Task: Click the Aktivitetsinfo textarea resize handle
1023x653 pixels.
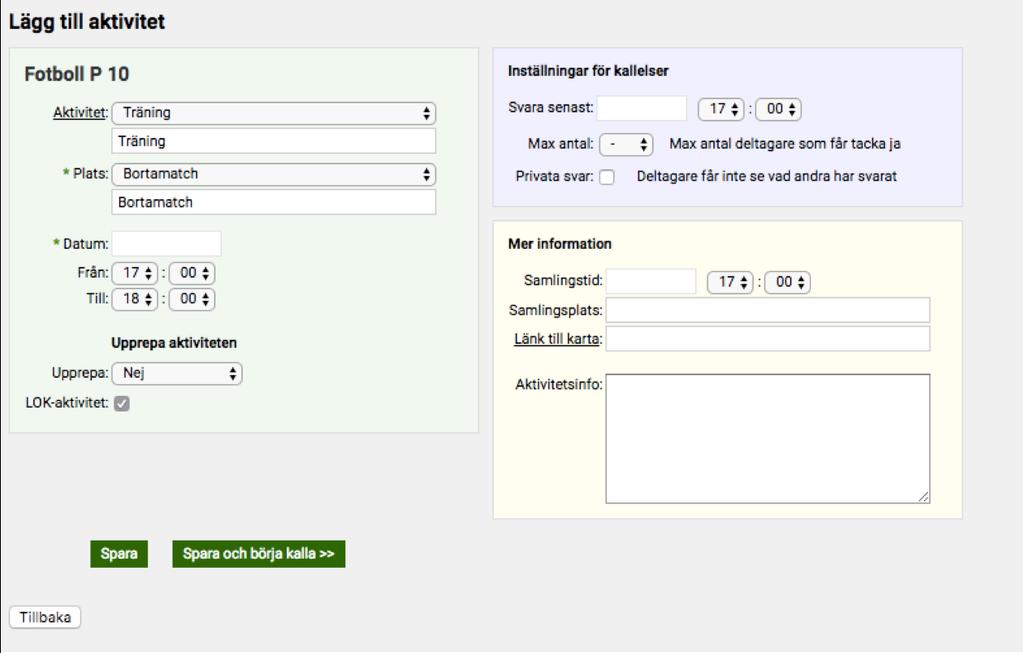Action: (923, 496)
